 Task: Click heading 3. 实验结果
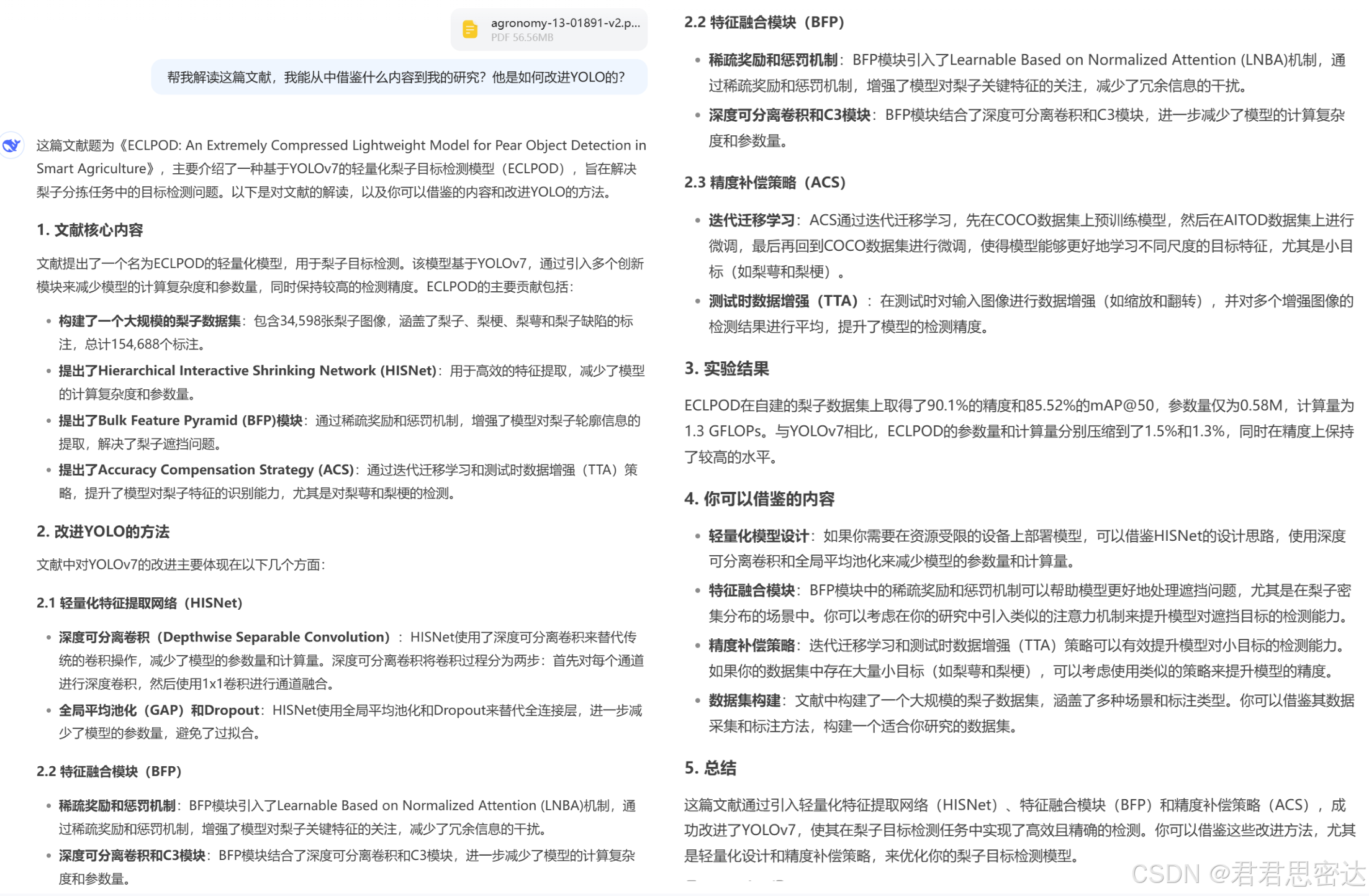click(x=726, y=369)
